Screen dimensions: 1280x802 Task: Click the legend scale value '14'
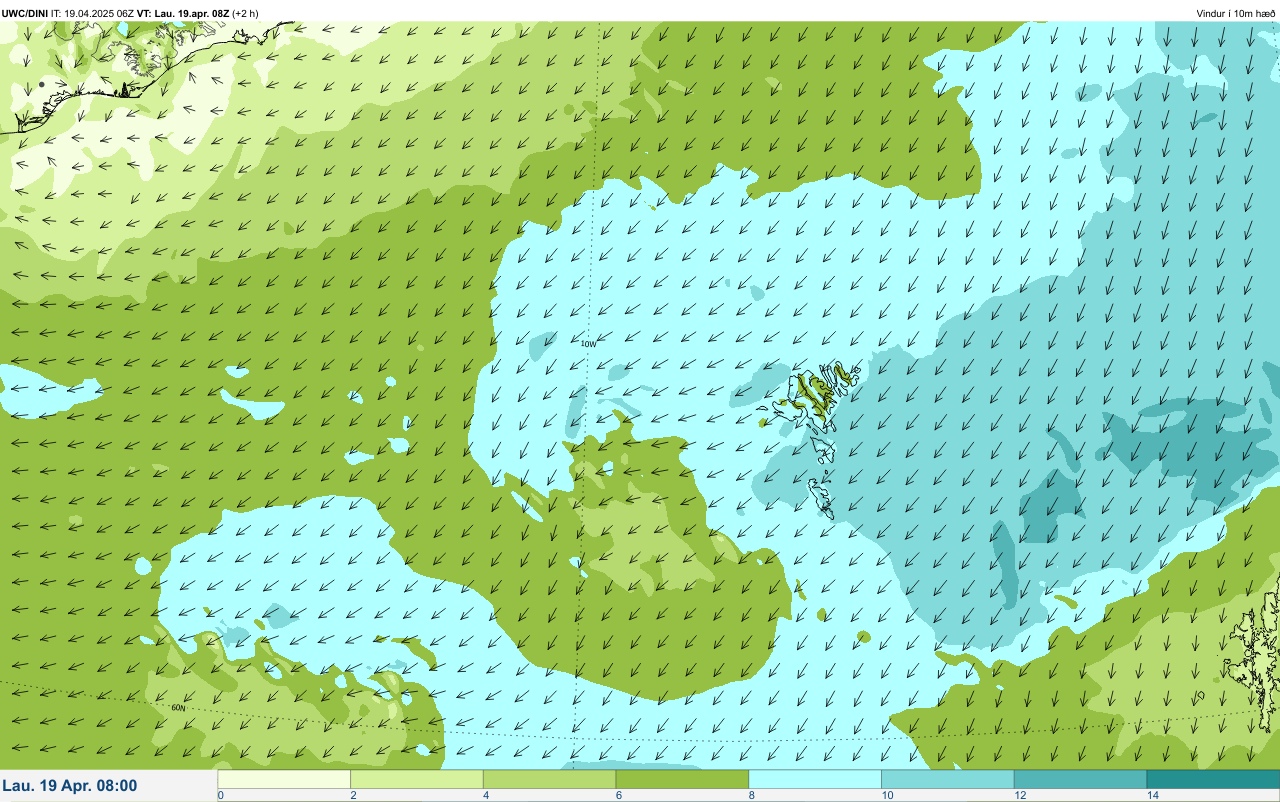(1153, 795)
